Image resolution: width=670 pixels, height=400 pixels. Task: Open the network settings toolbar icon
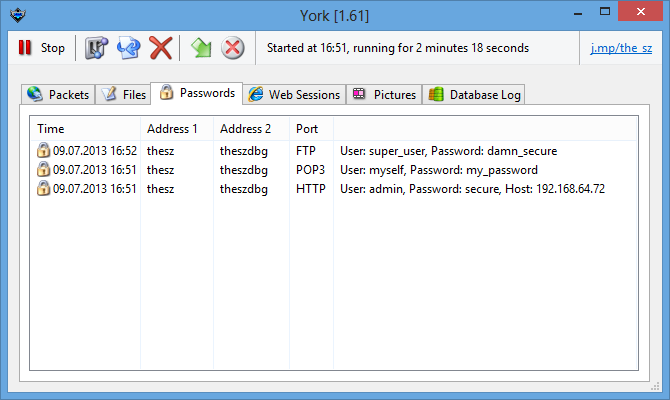point(96,48)
